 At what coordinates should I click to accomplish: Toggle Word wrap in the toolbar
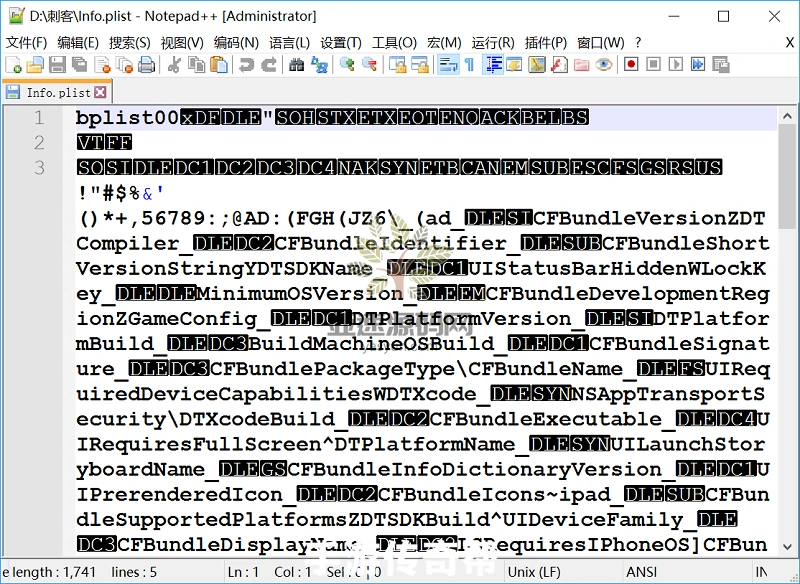pos(446,65)
